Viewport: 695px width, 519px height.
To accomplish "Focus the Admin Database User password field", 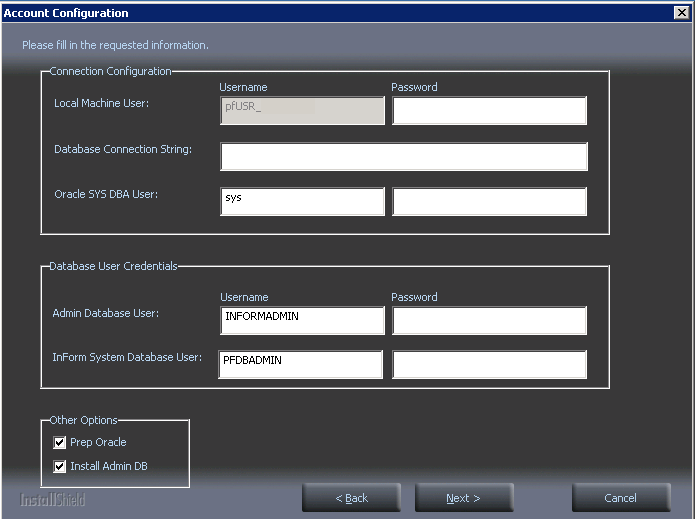I will click(489, 320).
